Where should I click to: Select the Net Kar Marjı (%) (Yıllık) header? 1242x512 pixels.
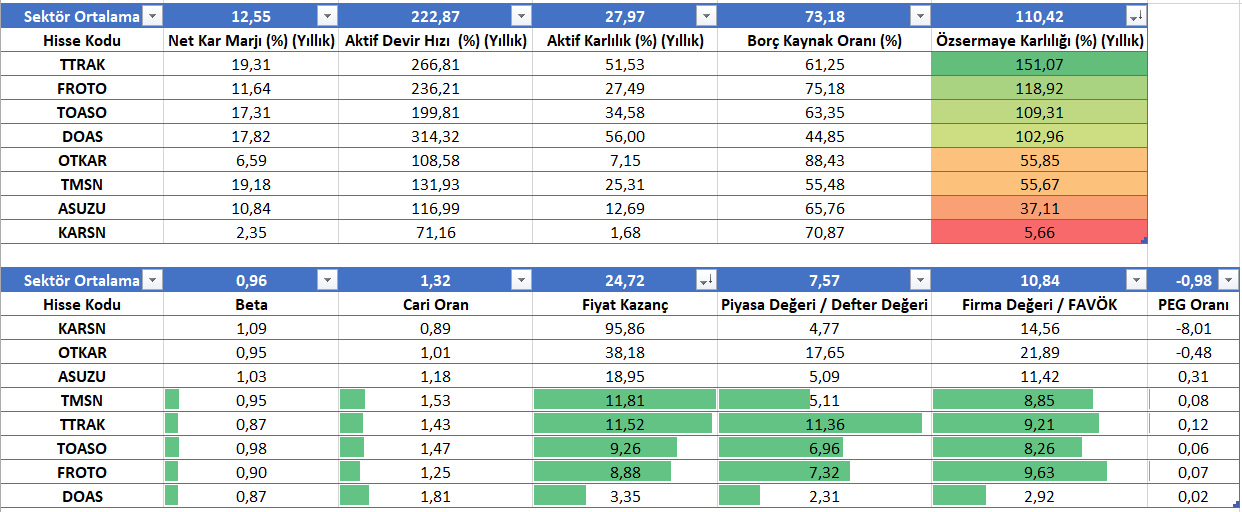(x=250, y=41)
